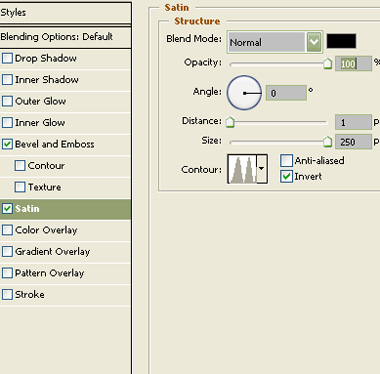The height and width of the screenshot is (374, 380).
Task: Click the satin contour curve thumbnail
Action: (242, 169)
